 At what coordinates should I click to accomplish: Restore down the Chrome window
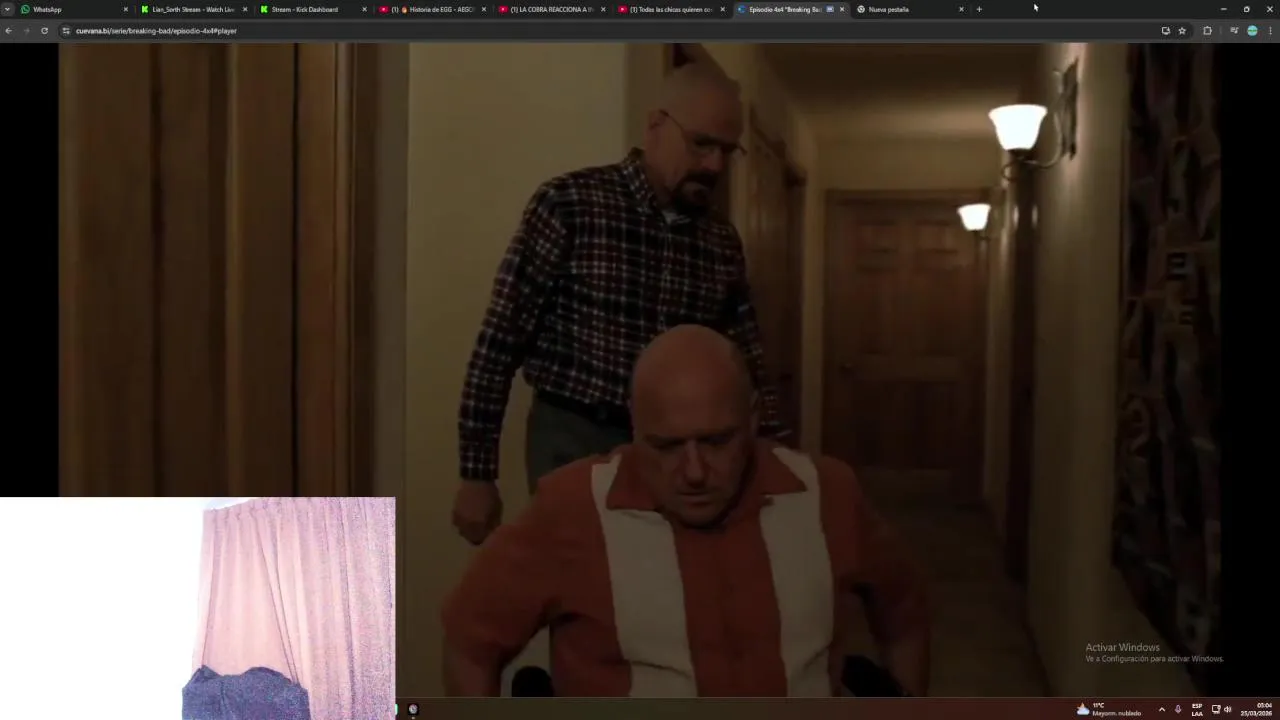(x=1246, y=9)
